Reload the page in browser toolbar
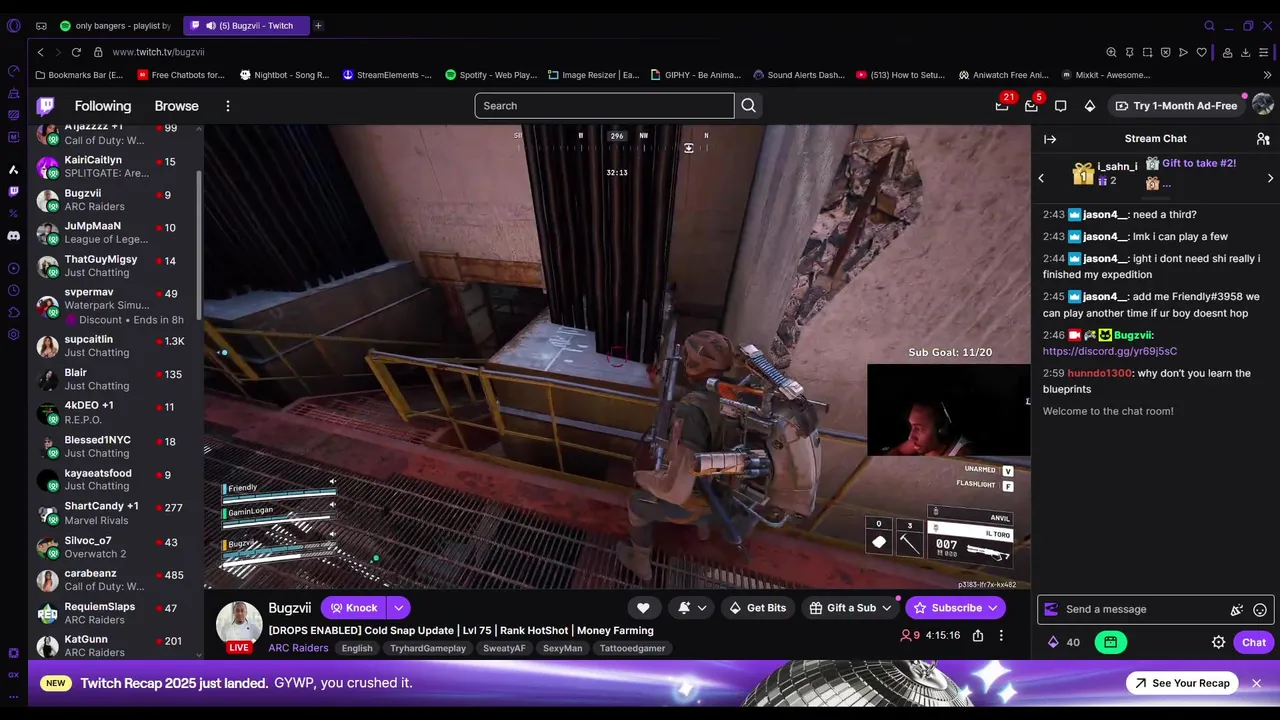The height and width of the screenshot is (720, 1280). click(x=76, y=52)
